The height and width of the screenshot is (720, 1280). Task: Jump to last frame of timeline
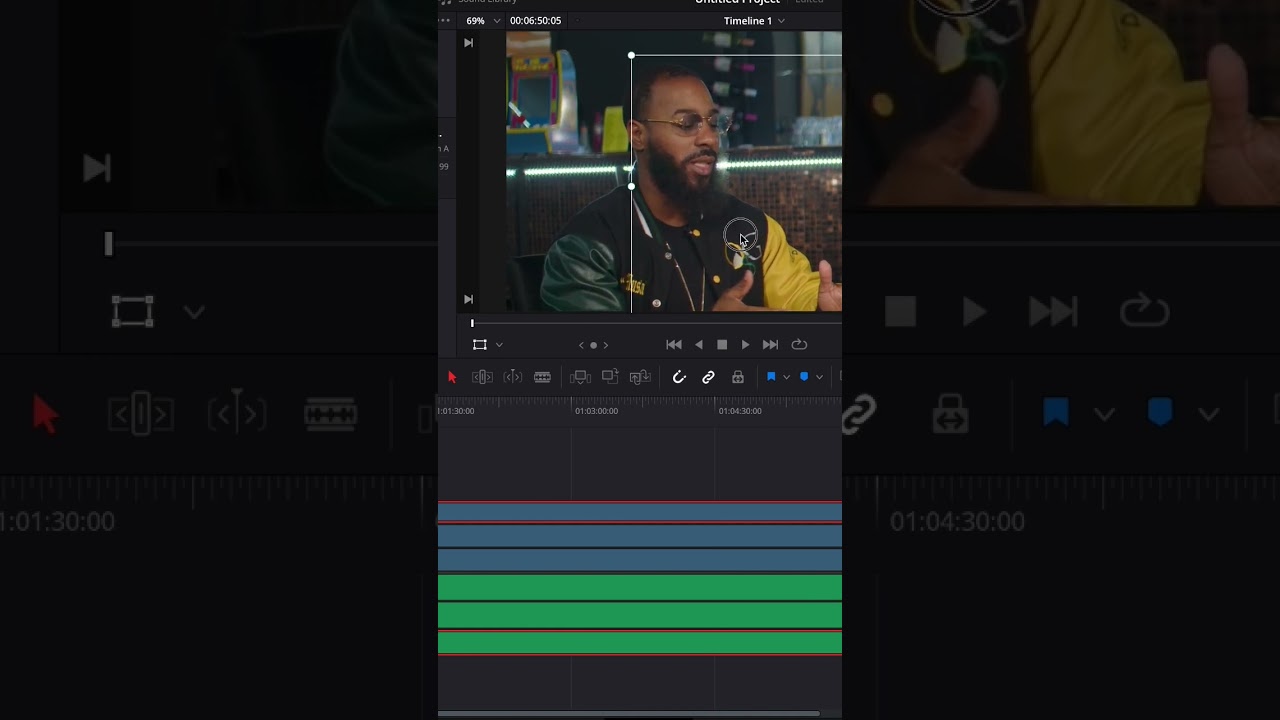pos(770,344)
